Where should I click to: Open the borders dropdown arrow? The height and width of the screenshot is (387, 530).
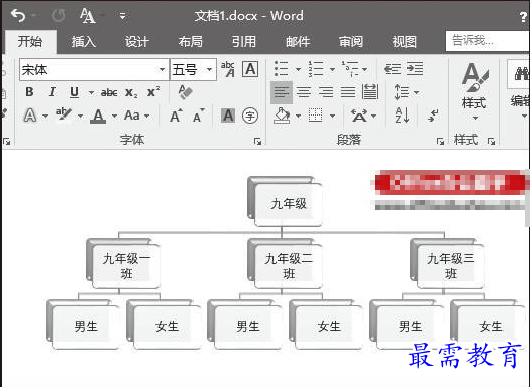[x=333, y=116]
